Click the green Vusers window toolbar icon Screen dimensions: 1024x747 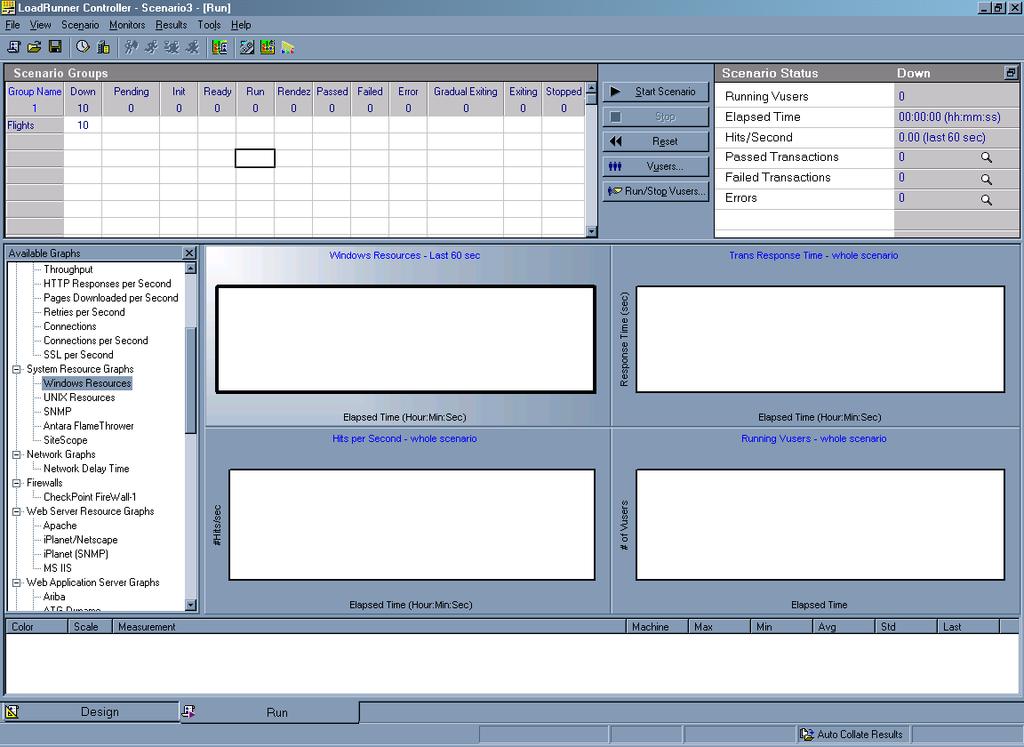pos(219,47)
